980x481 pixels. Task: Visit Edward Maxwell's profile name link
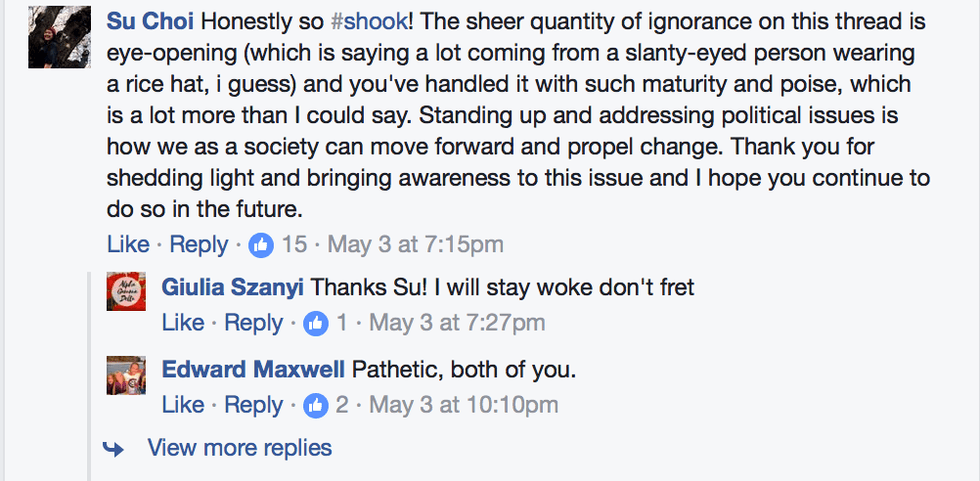click(x=253, y=370)
